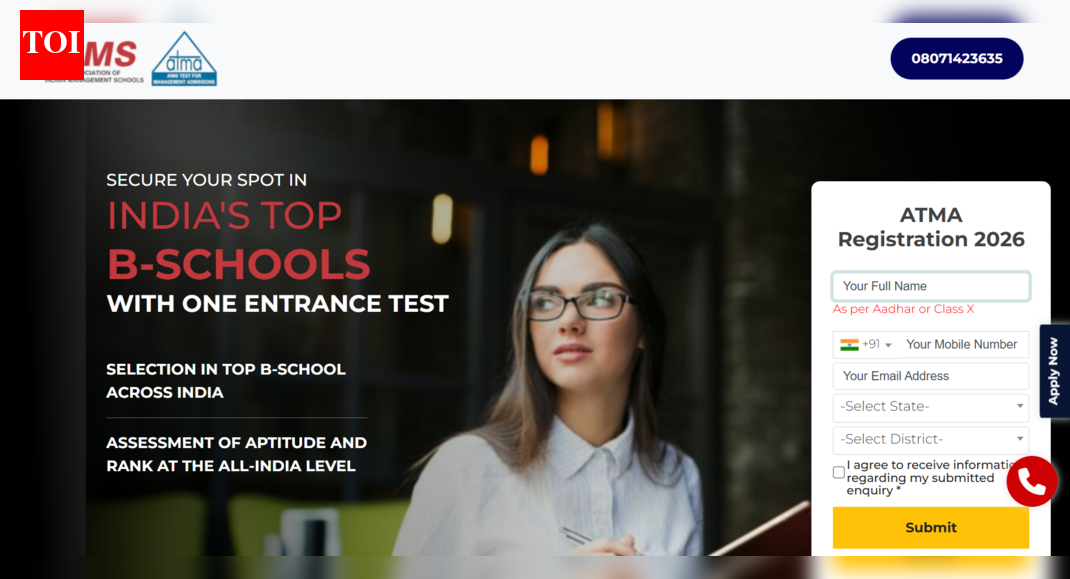Screen dimensions: 1070x579
Task: Focus the Your Full Name field
Action: pyautogui.click(x=931, y=286)
